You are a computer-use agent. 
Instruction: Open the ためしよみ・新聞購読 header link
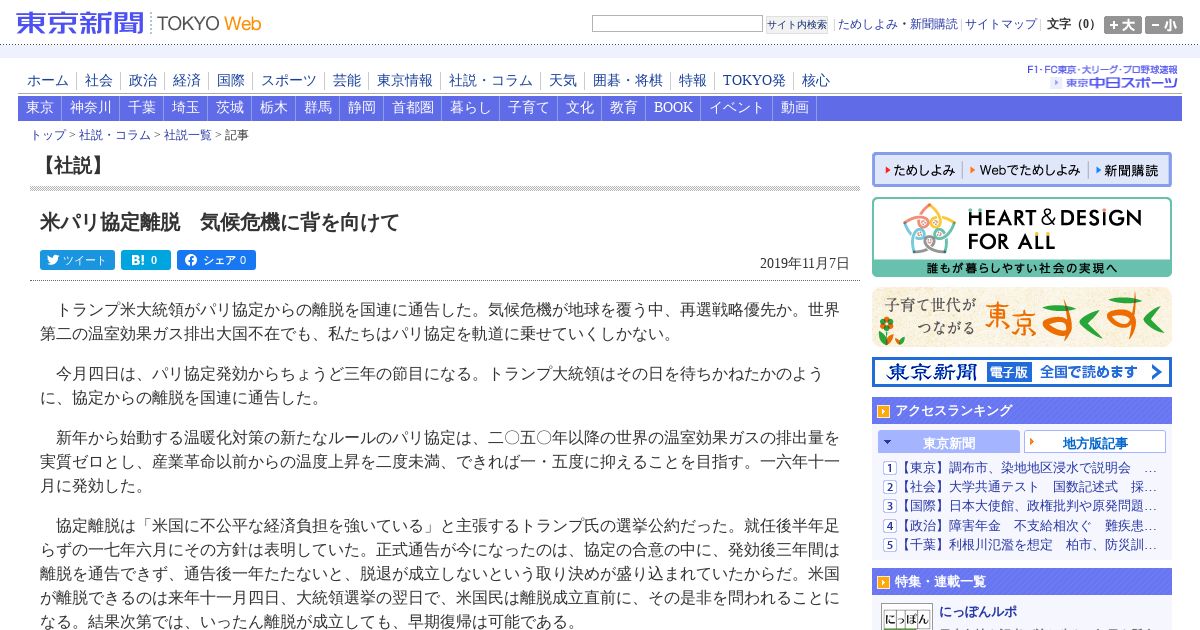click(897, 24)
